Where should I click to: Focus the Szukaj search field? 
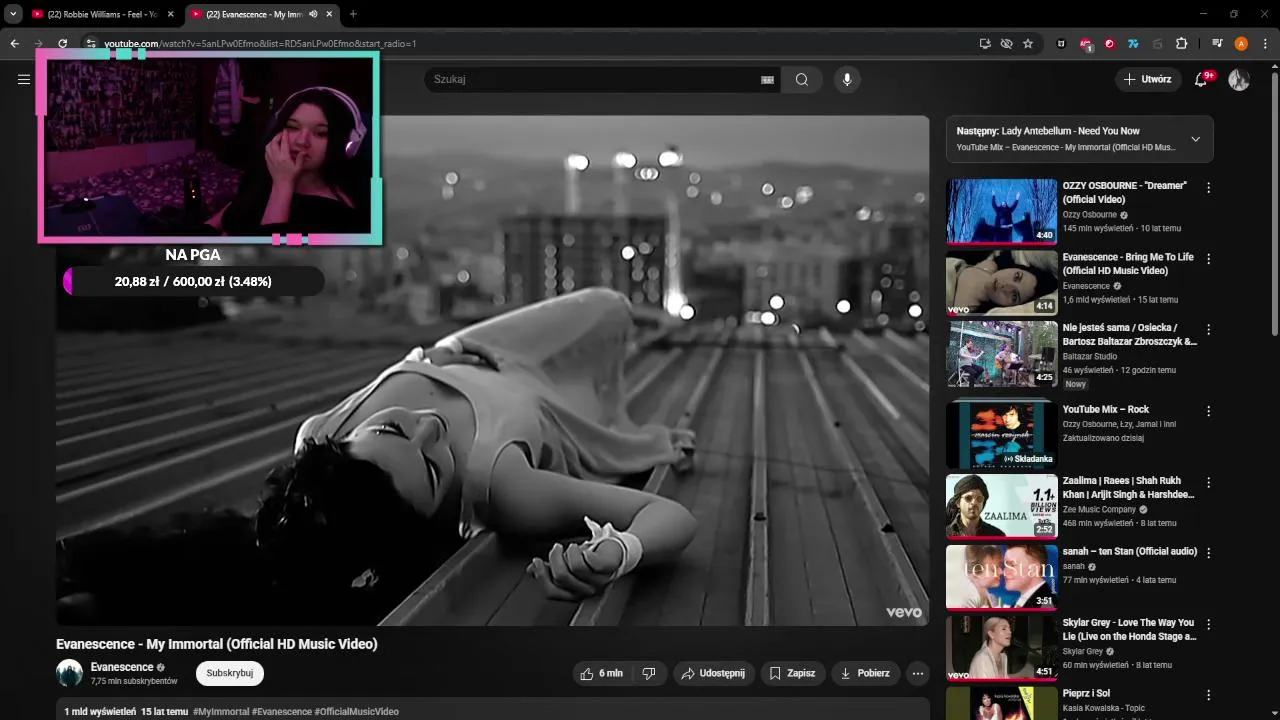590,80
